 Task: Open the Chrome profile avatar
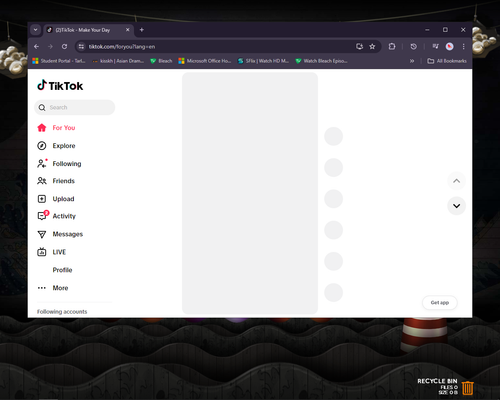point(450,47)
